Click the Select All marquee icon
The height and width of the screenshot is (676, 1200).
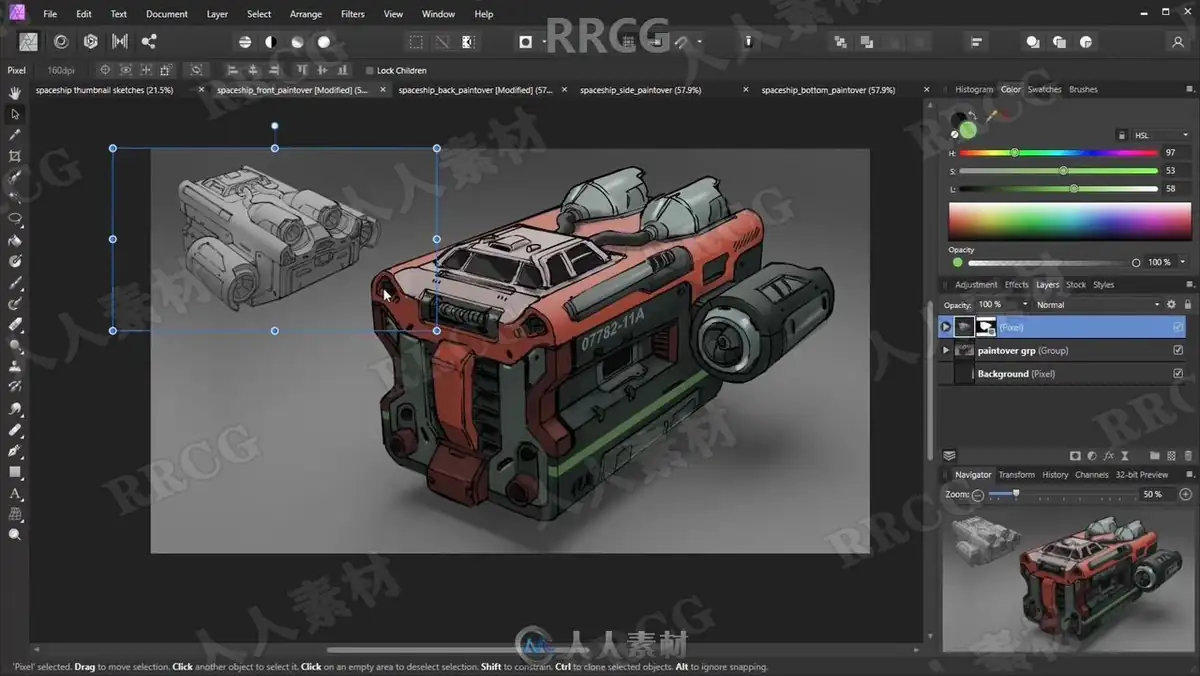pyautogui.click(x=416, y=42)
